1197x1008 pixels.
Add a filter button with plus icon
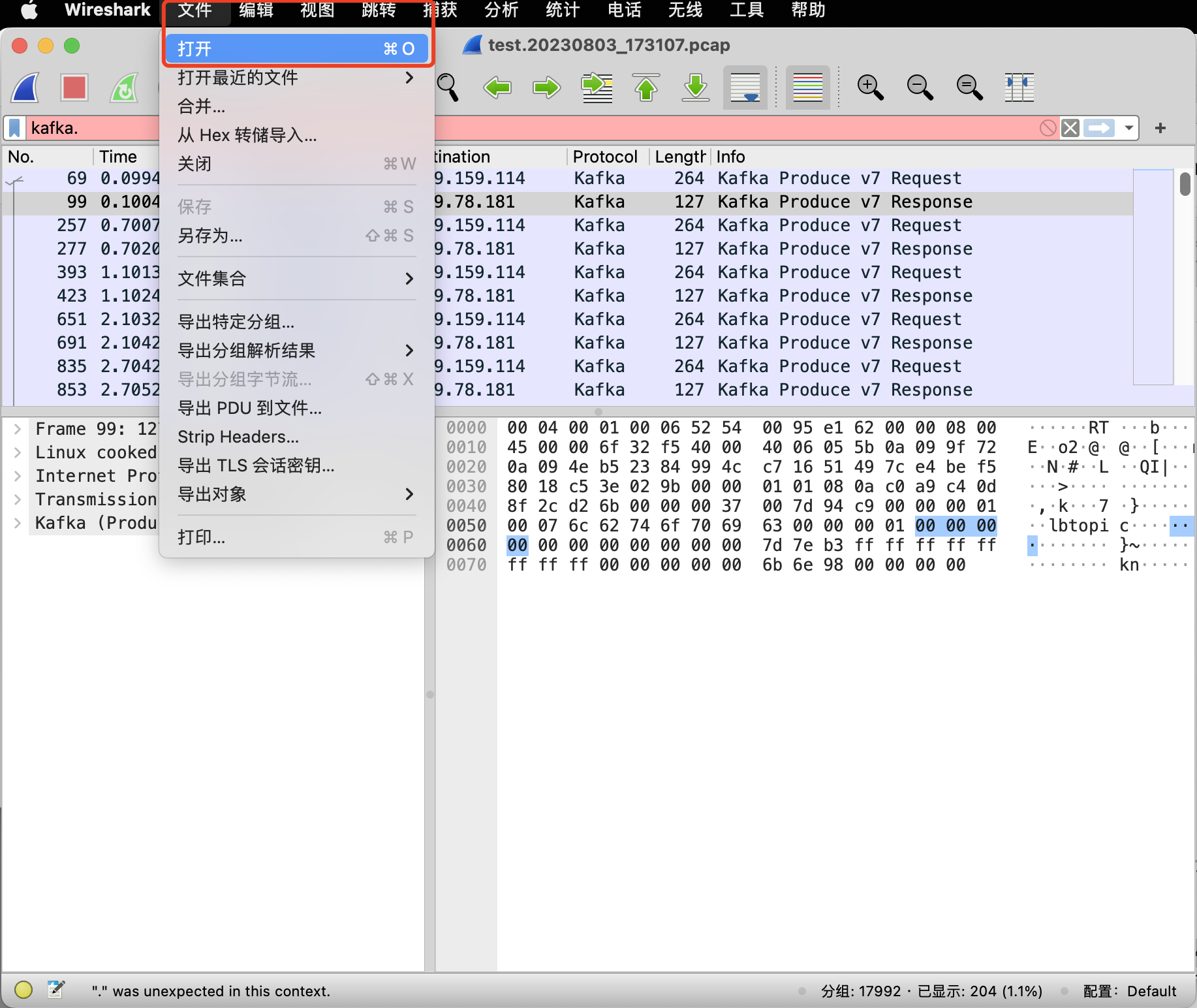pos(1160,128)
